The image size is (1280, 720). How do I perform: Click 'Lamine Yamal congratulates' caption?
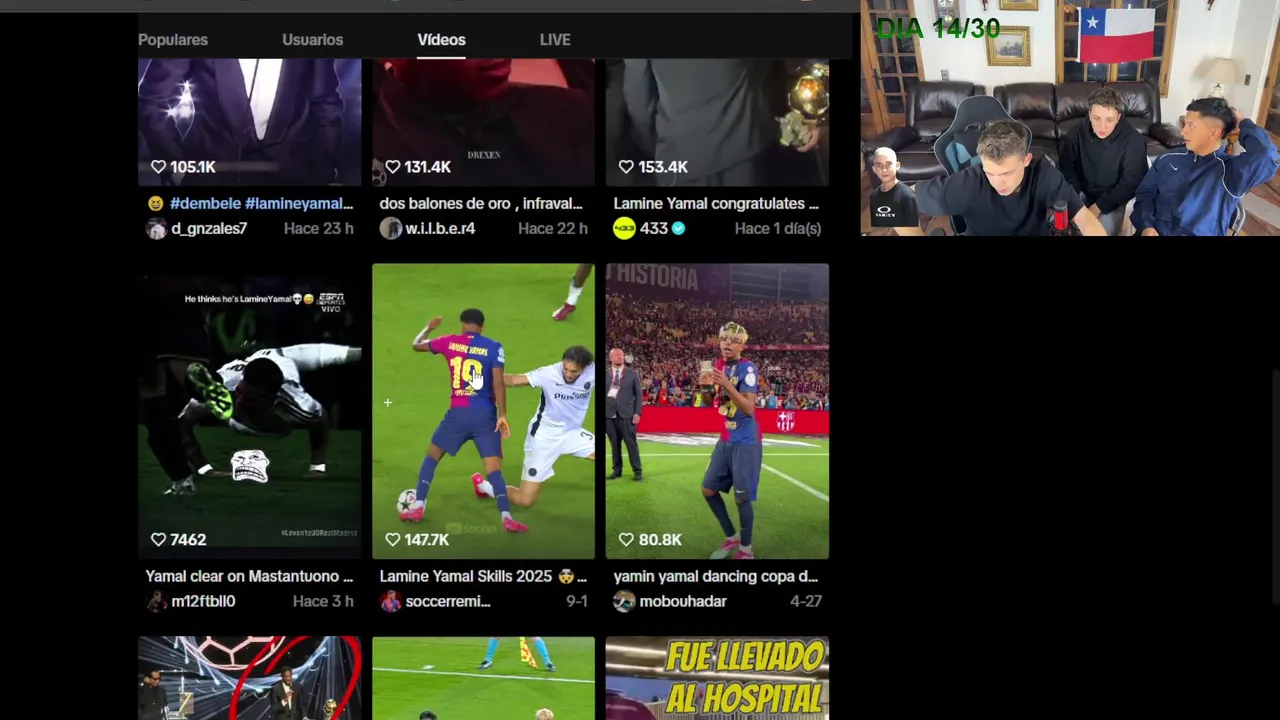[716, 203]
